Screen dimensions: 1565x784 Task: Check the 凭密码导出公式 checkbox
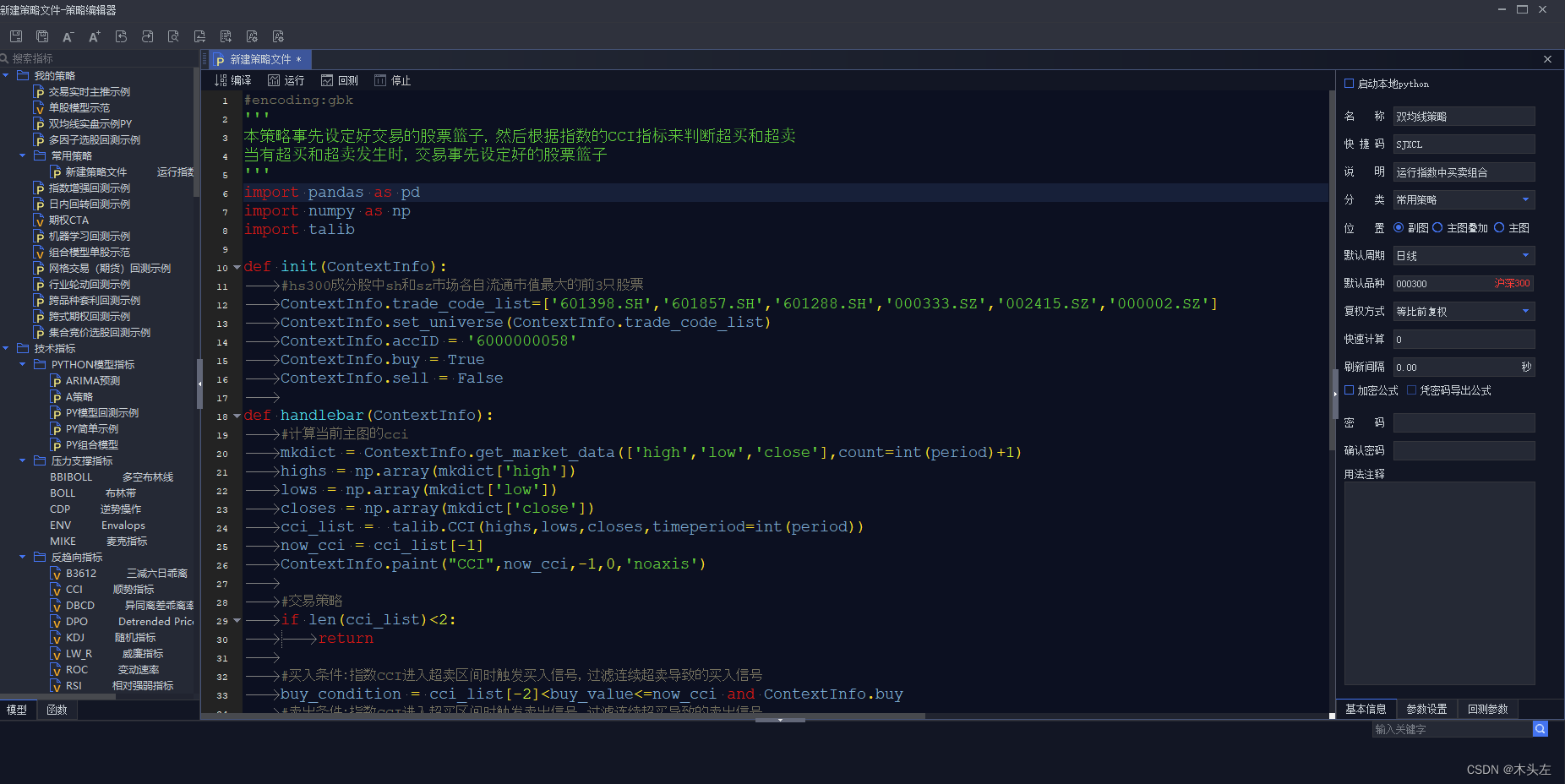[1412, 390]
